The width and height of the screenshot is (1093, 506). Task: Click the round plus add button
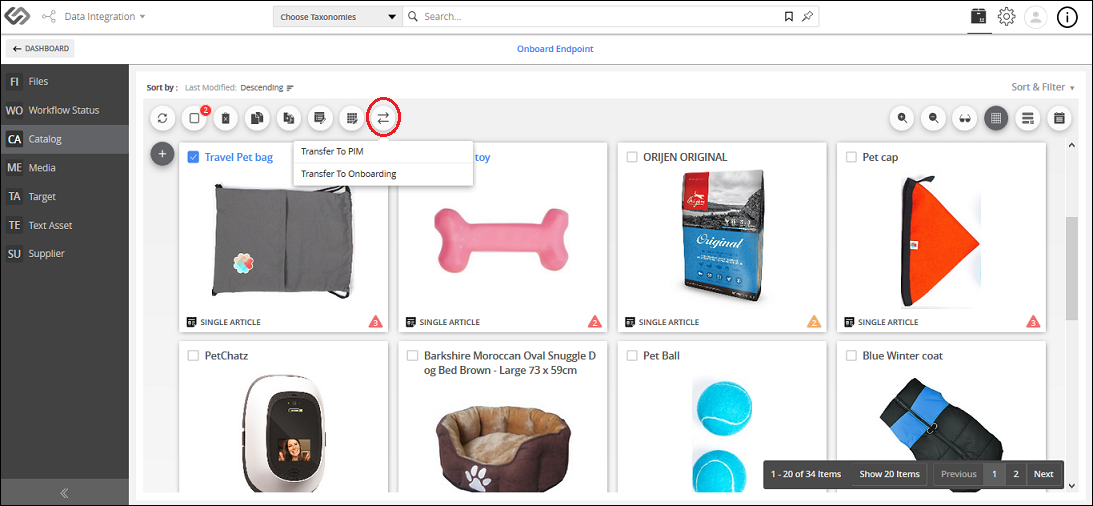tap(162, 154)
